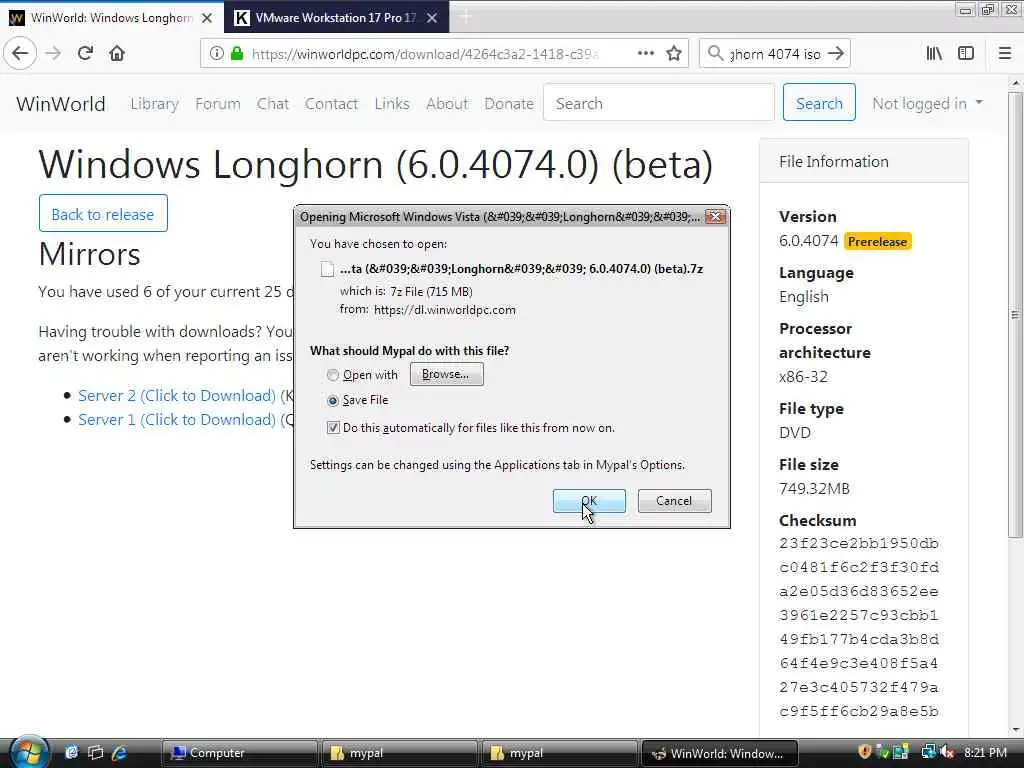
Task: Reload the current page
Action: [x=85, y=54]
